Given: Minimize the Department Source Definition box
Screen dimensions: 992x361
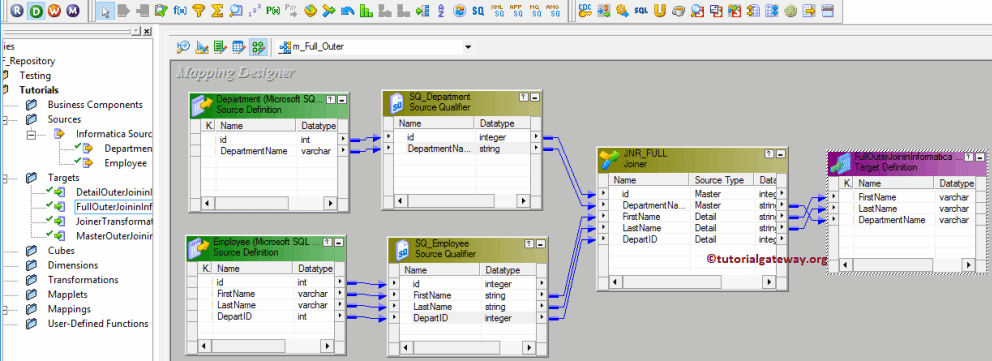Looking at the screenshot, I should coord(342,99).
